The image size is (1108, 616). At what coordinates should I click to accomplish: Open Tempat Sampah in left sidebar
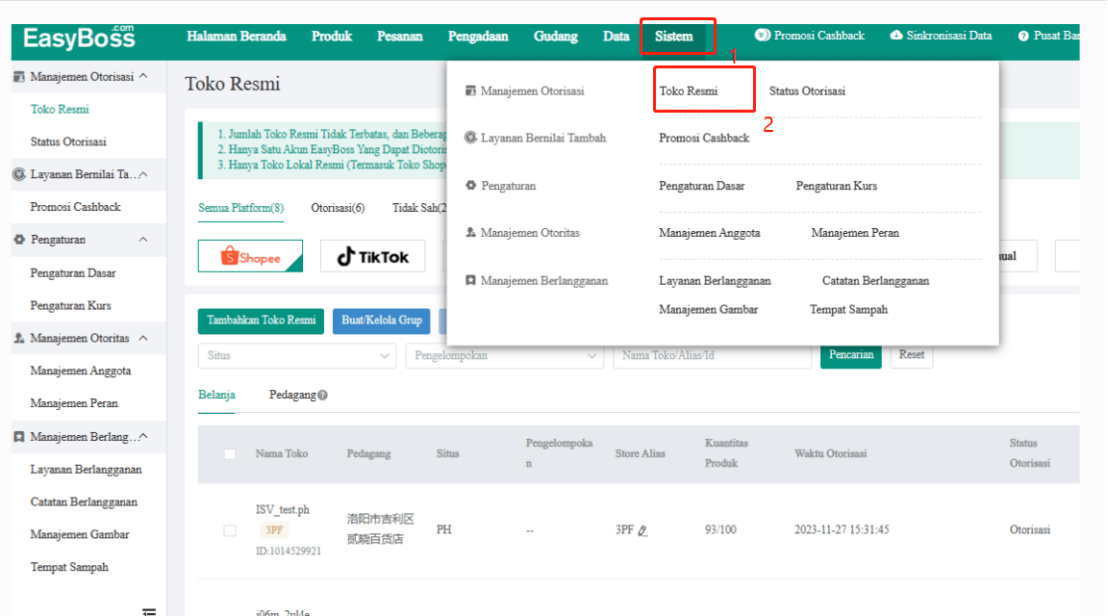69,567
